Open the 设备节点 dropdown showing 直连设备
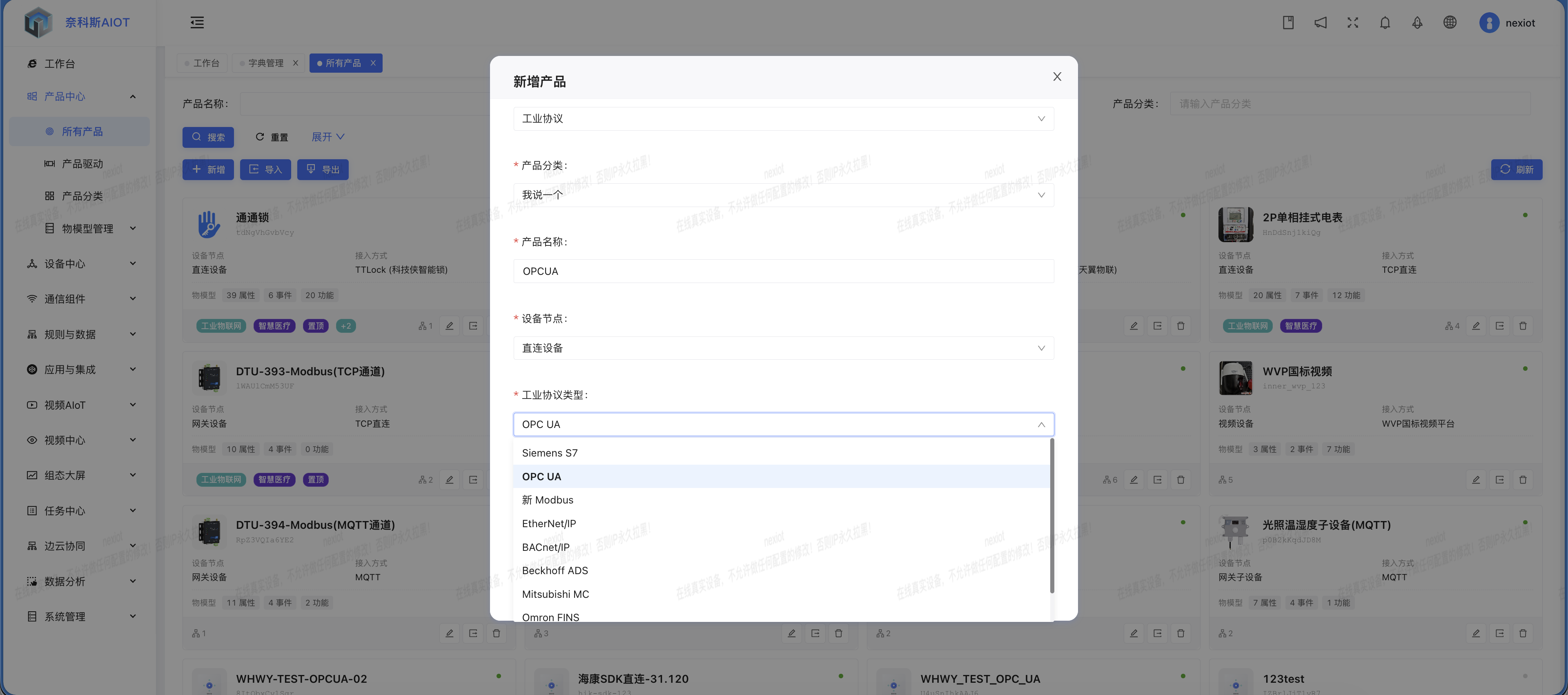 pyautogui.click(x=784, y=348)
